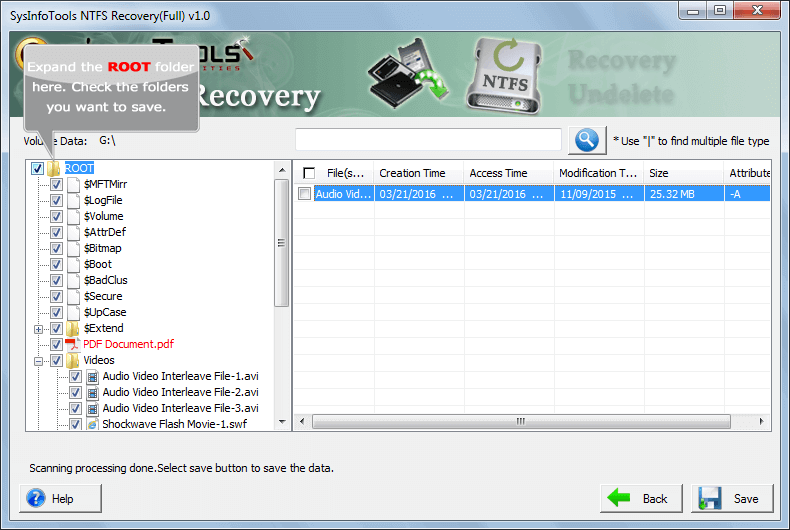Image resolution: width=790 pixels, height=530 pixels.
Task: Click the Audio Video Interleave File-1.avi film icon
Action: pyautogui.click(x=92, y=376)
